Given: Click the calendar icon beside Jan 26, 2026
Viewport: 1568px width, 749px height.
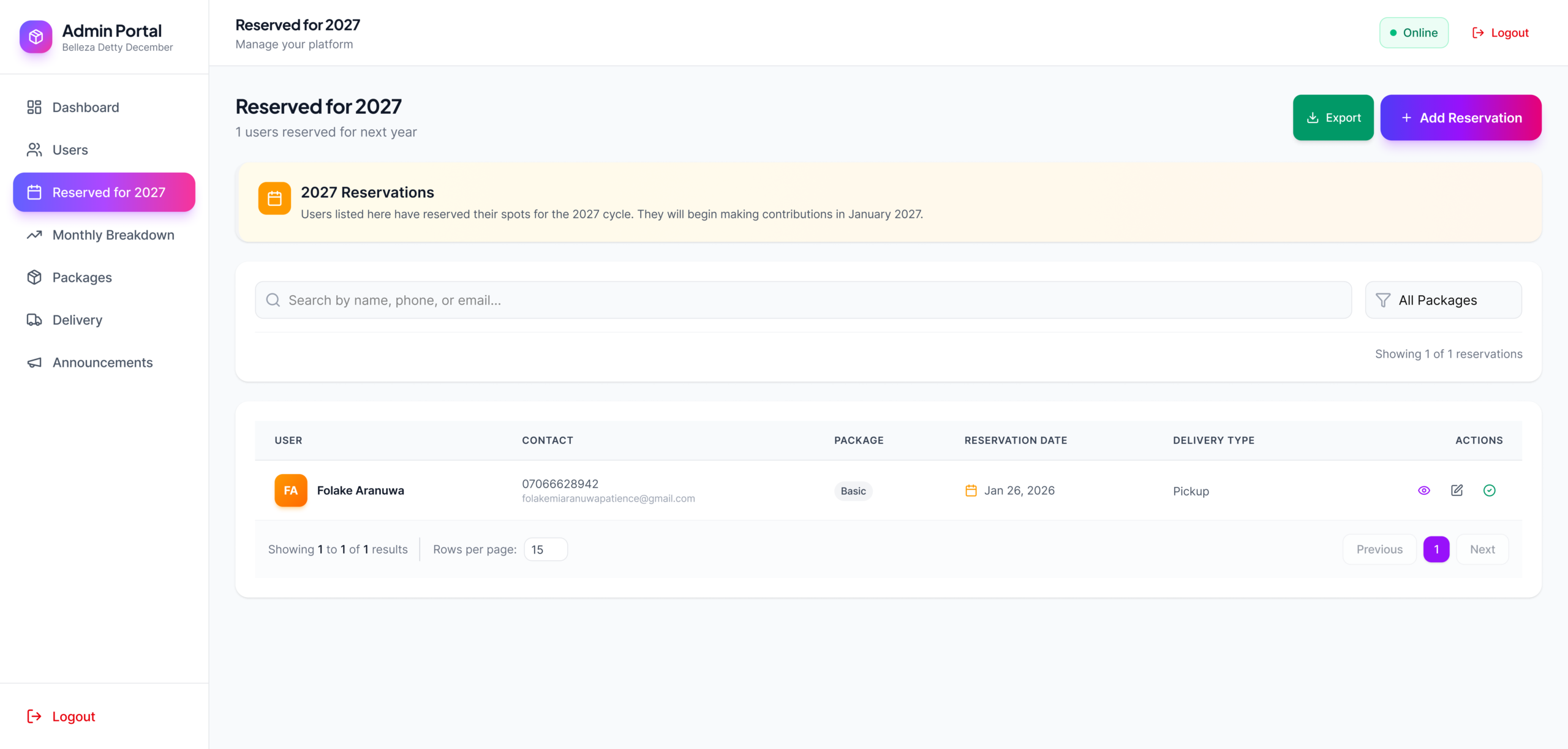Looking at the screenshot, I should tap(971, 491).
